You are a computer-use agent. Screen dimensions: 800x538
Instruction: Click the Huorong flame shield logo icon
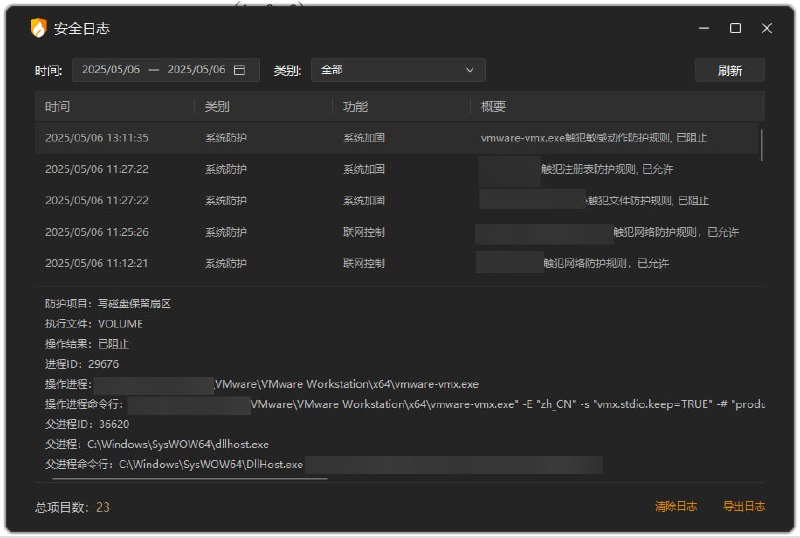(x=39, y=28)
